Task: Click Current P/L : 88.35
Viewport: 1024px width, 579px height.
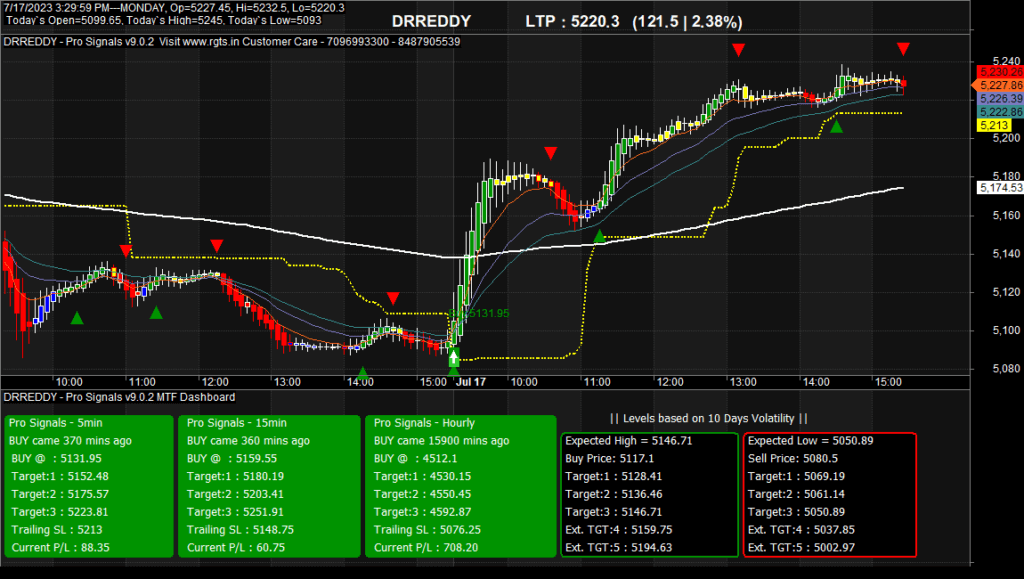Action: 61,548
